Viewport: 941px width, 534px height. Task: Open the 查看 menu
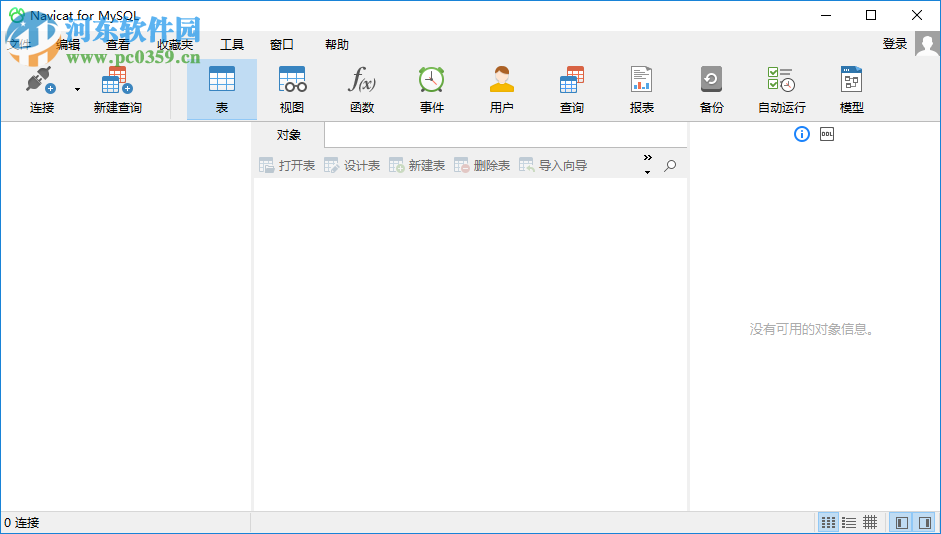tap(118, 44)
